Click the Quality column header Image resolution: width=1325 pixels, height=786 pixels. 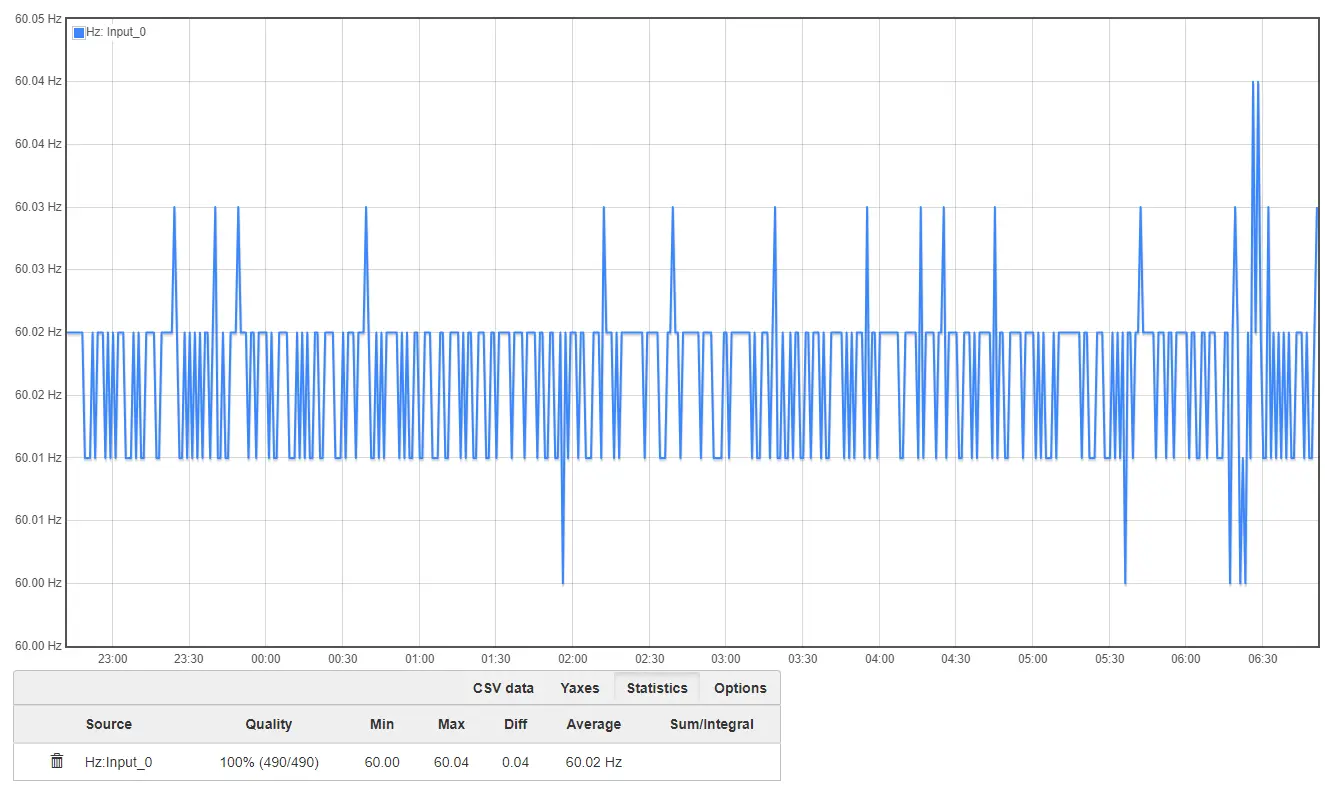[269, 724]
